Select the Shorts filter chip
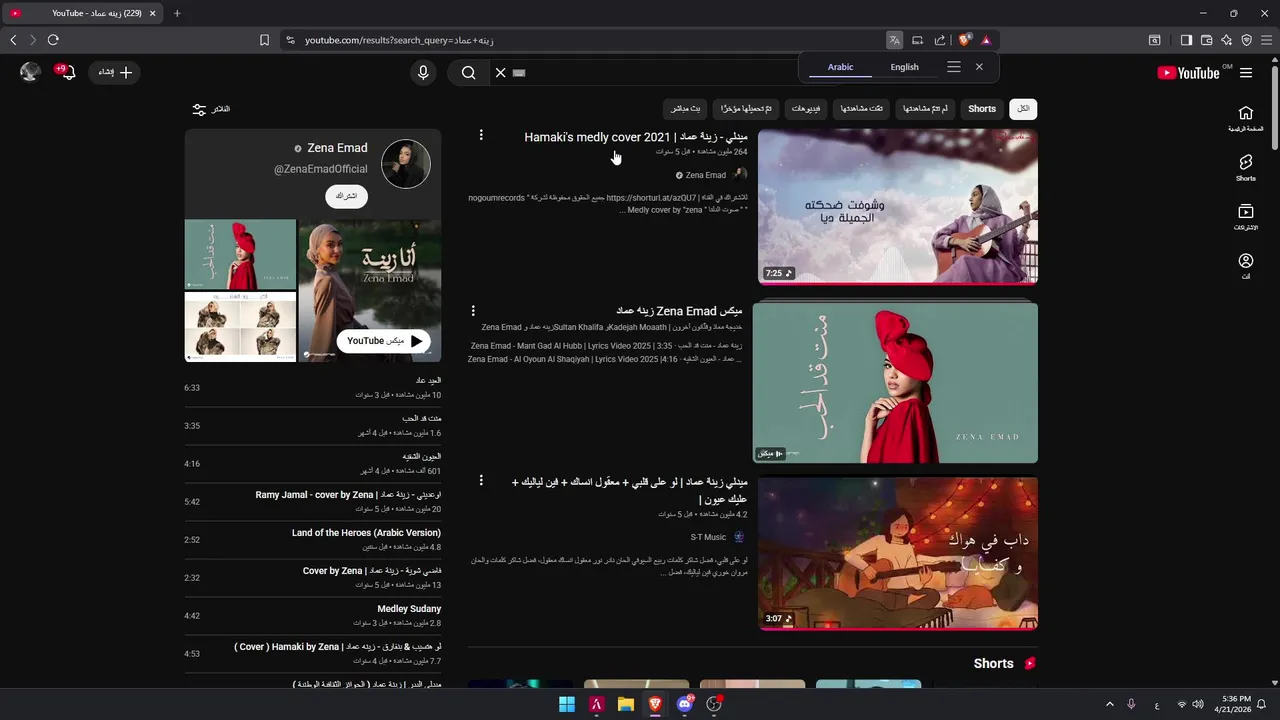Viewport: 1280px width, 720px height. click(982, 109)
